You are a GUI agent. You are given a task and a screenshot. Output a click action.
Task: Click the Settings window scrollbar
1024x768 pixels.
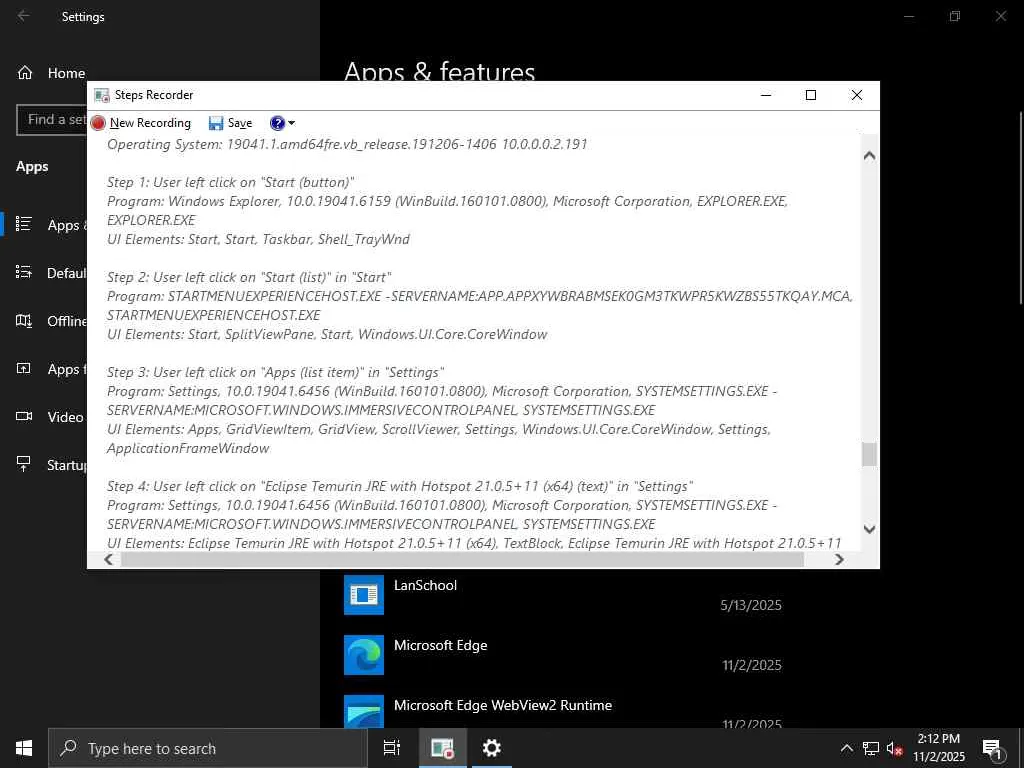coord(1021,207)
